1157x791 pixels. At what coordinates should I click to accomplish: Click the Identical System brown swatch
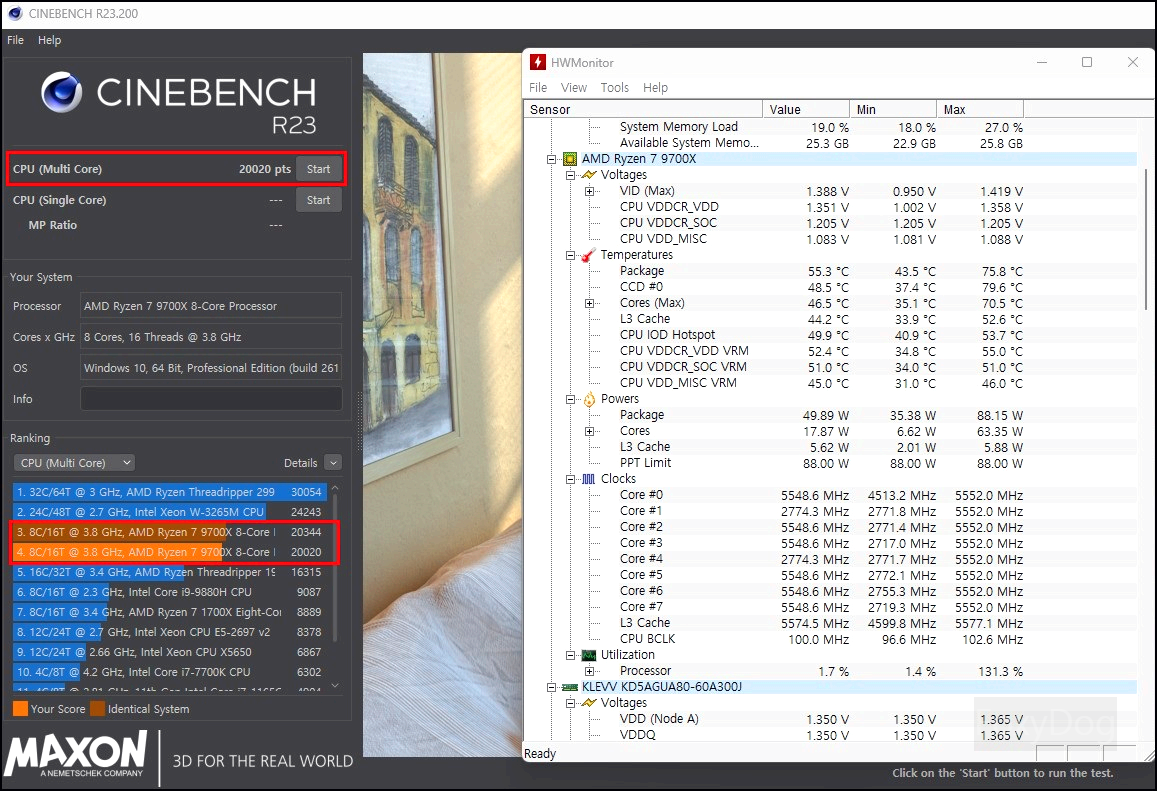[97, 709]
